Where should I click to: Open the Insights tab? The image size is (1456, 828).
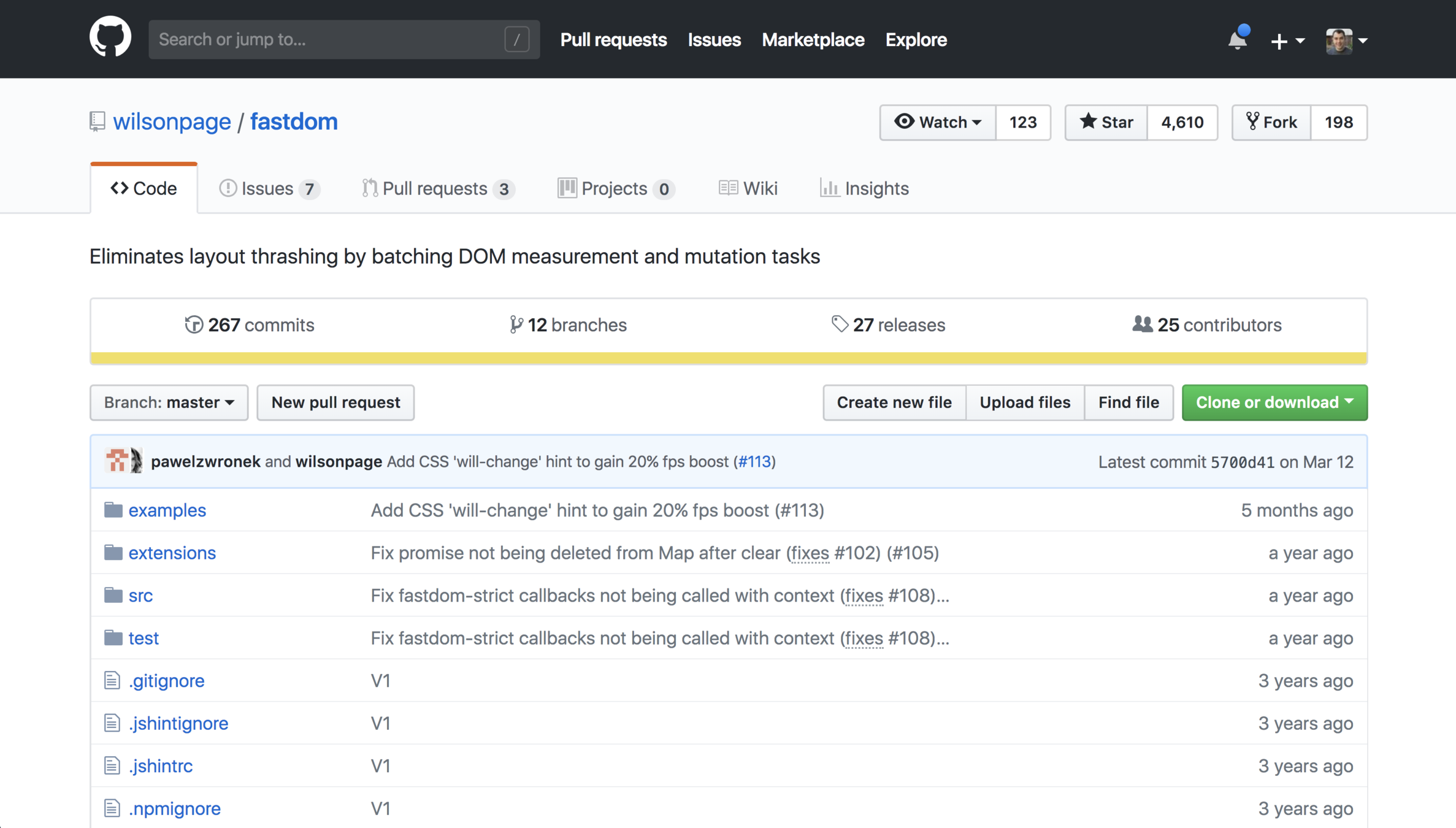864,188
